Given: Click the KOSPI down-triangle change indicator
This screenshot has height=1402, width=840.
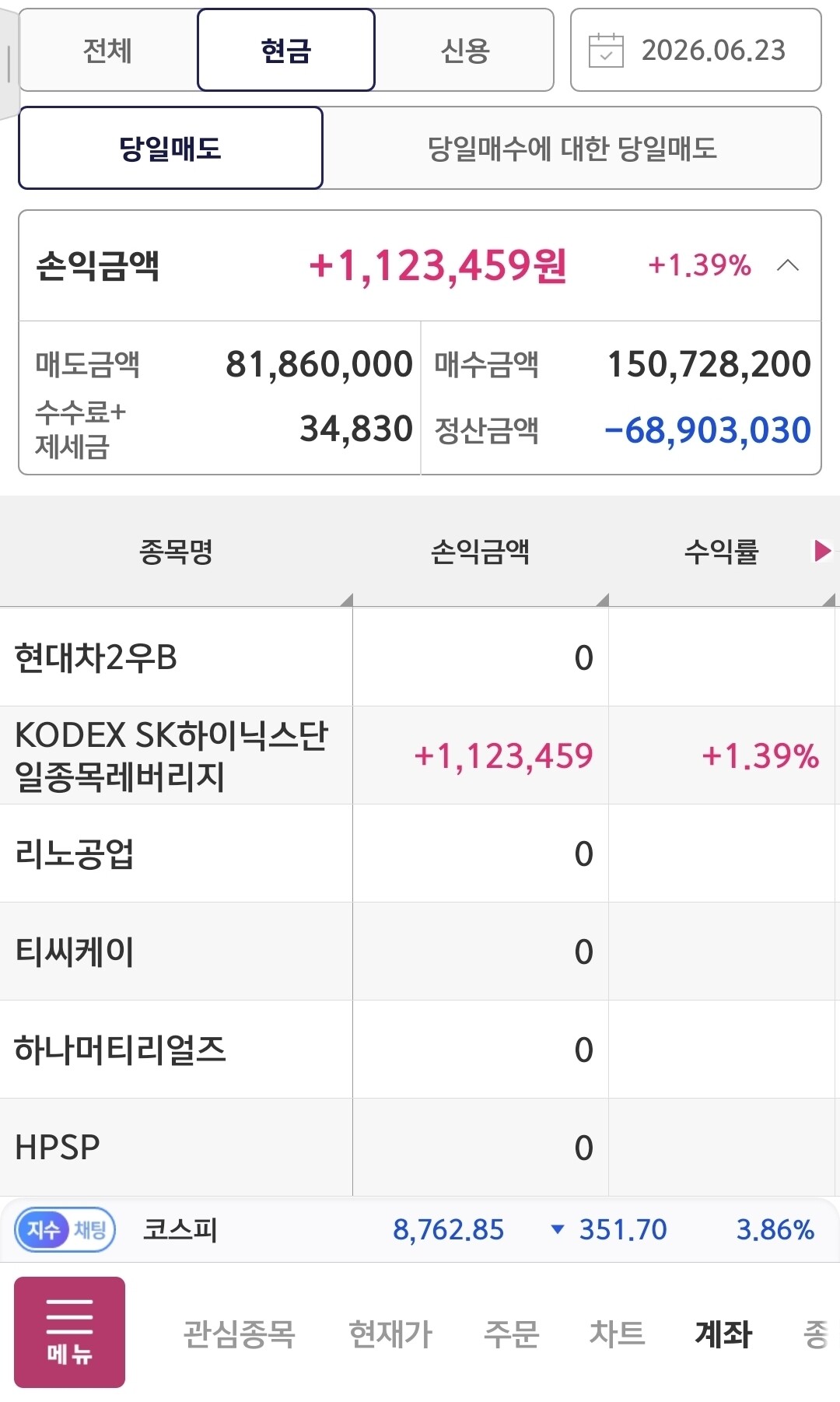Looking at the screenshot, I should pos(557,1230).
